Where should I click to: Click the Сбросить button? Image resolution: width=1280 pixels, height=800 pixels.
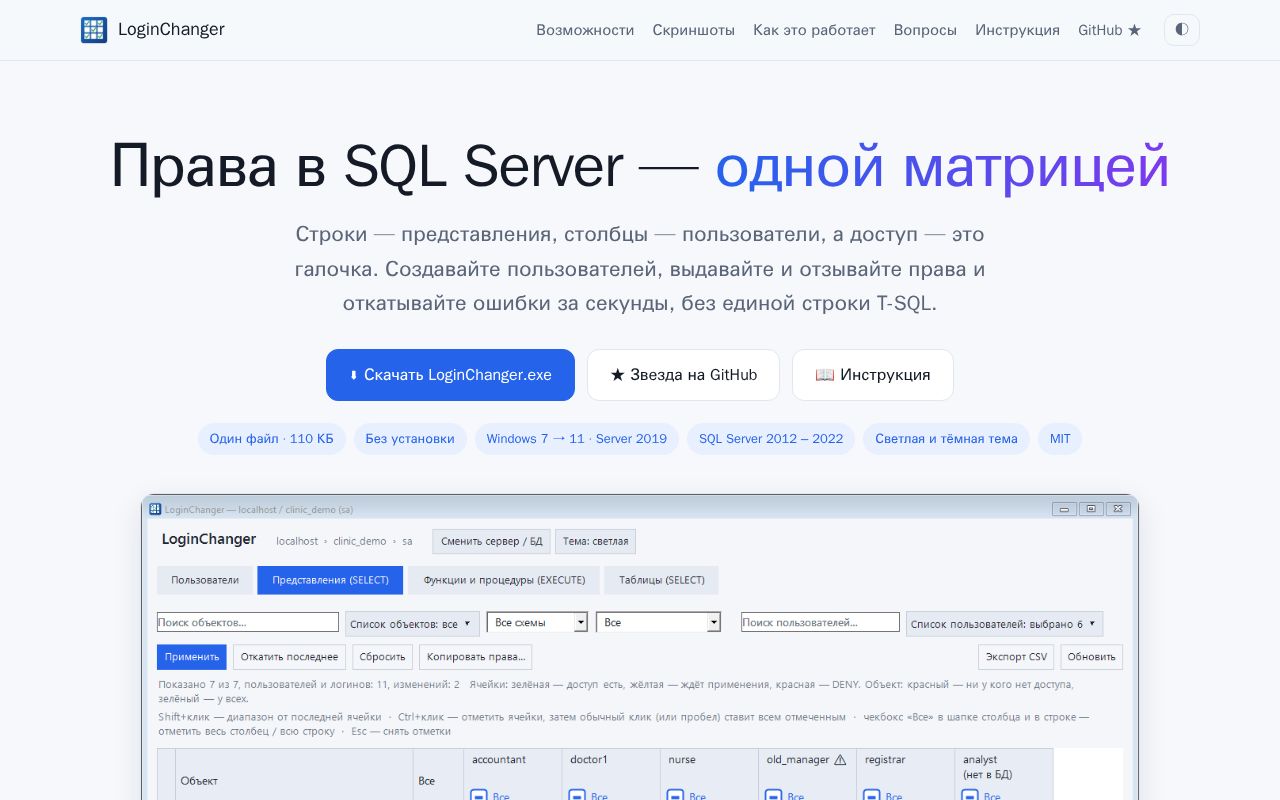point(382,657)
